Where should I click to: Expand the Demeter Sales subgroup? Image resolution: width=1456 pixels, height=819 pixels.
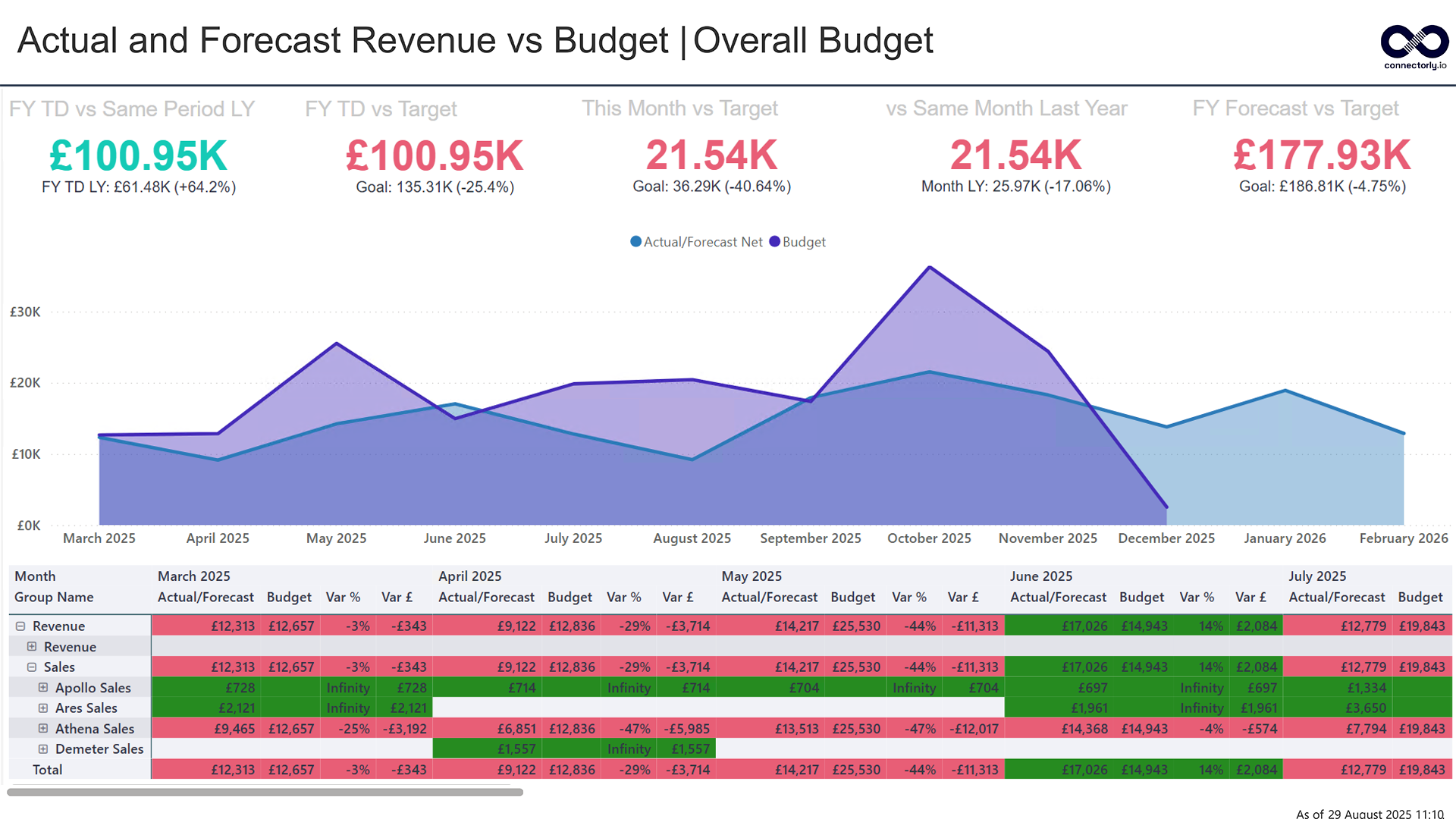pos(43,748)
